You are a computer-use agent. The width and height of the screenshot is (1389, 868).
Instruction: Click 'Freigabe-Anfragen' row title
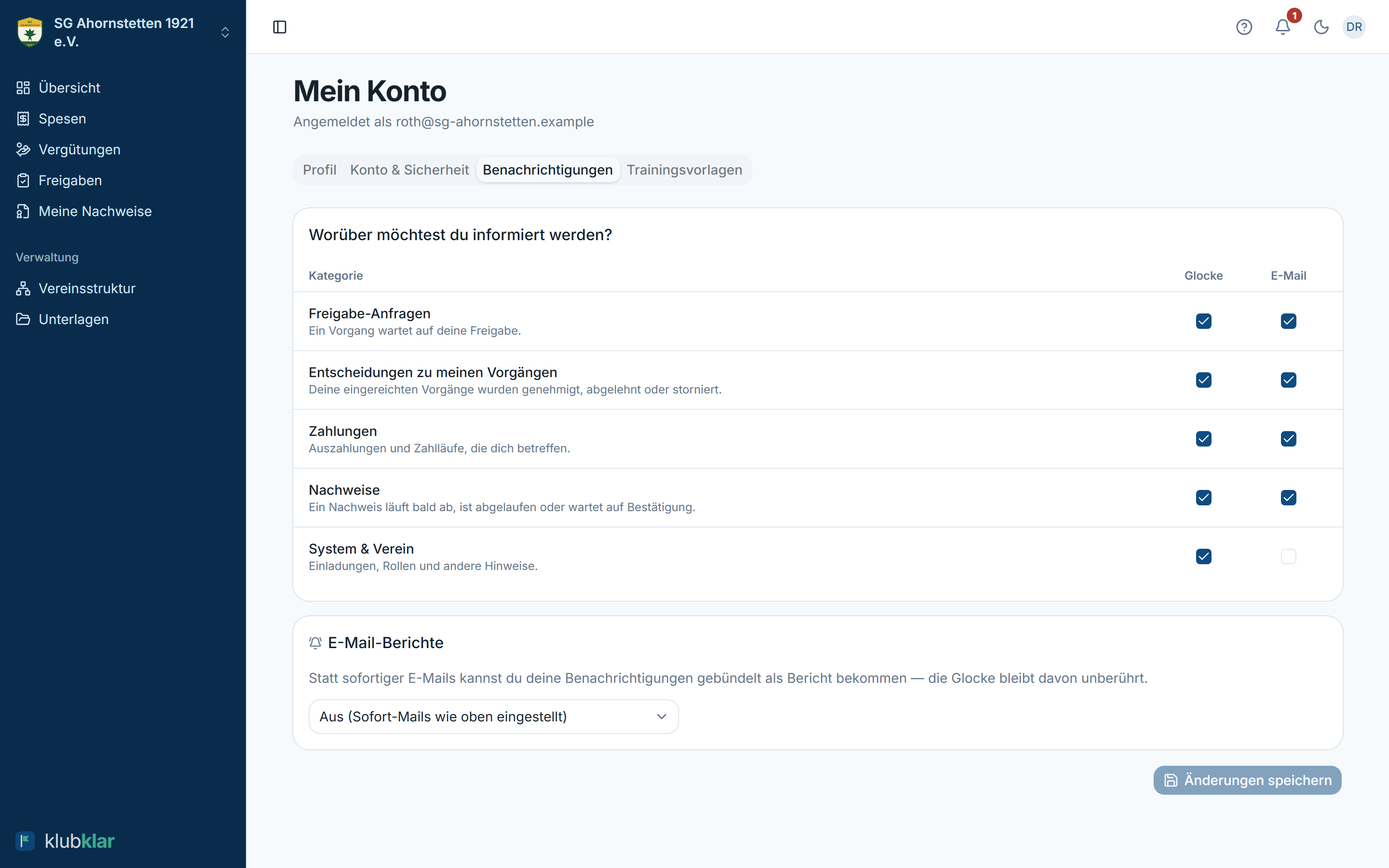coord(369,313)
